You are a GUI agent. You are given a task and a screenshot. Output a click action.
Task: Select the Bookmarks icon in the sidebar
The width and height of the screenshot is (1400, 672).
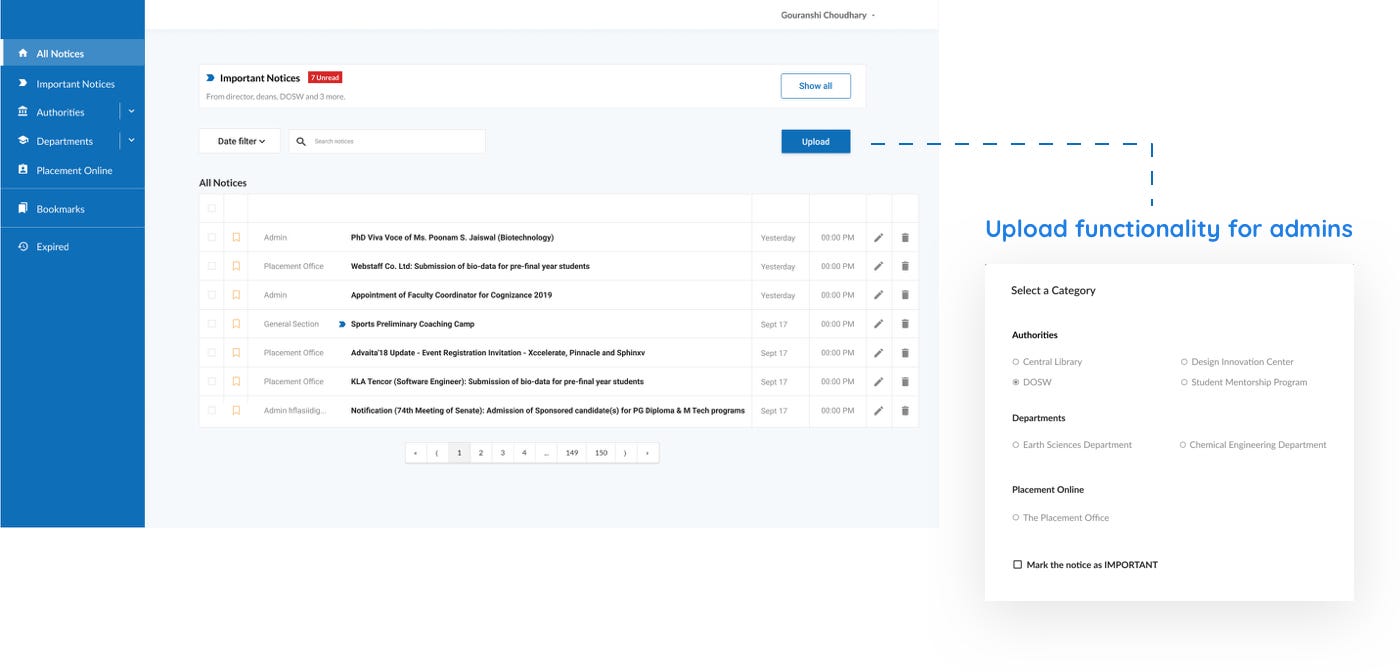pos(21,208)
